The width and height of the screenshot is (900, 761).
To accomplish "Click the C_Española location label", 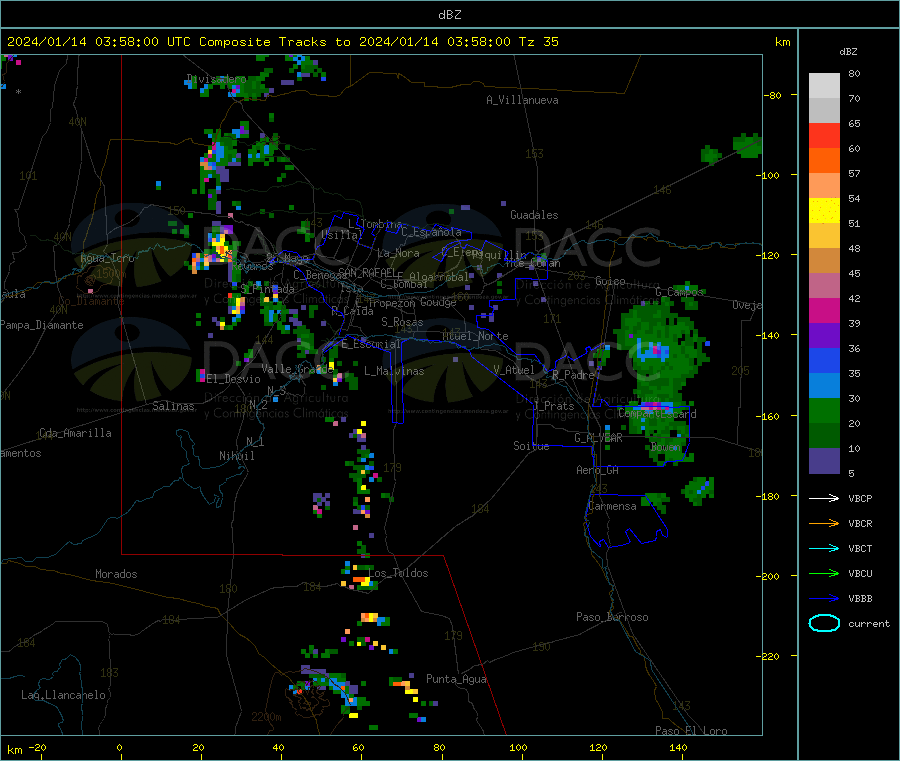I will tap(432, 232).
